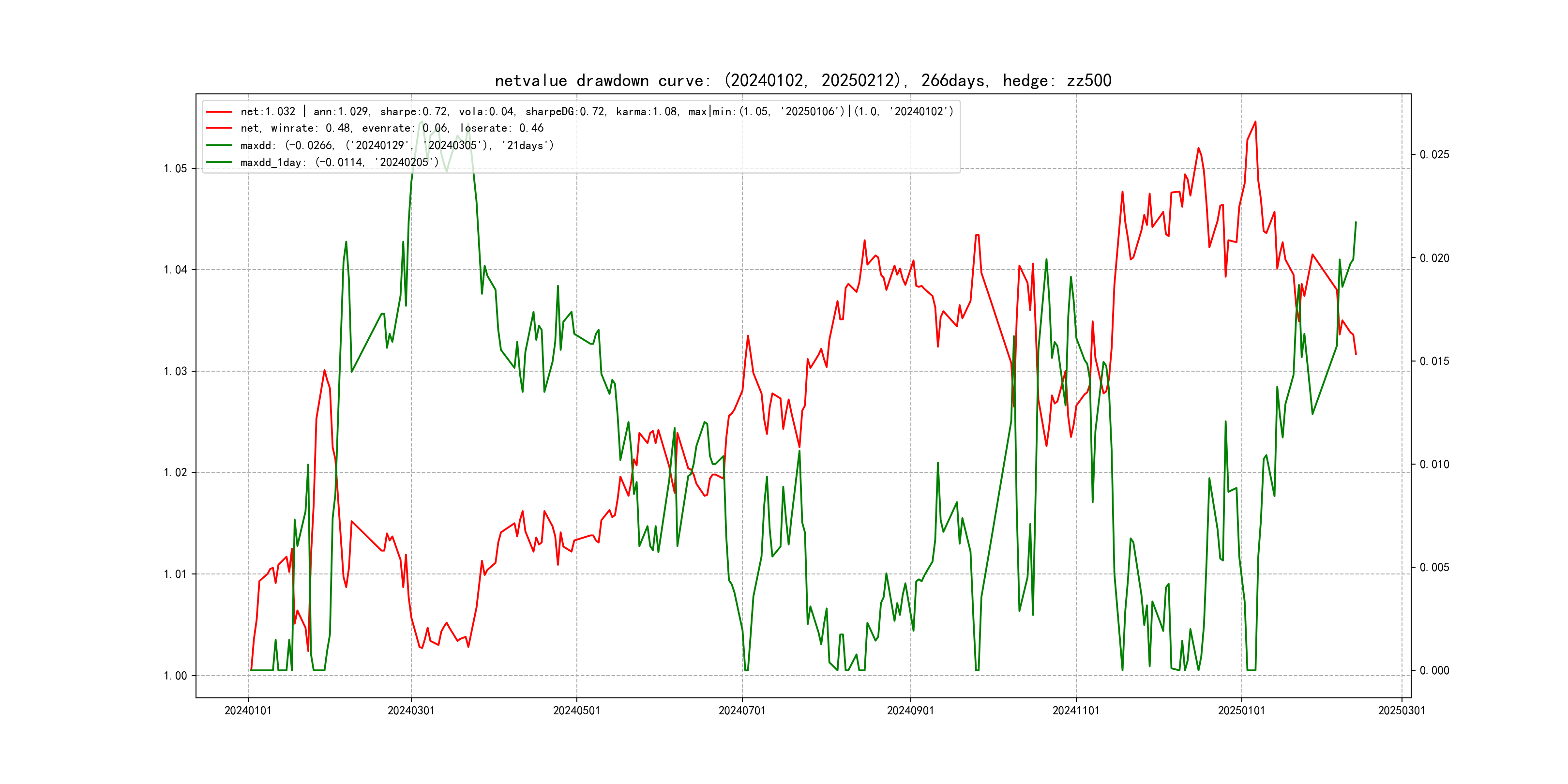Click the red swatch beside the 'winrate' legend entry
Viewport: 1568px width, 784px height.
tap(219, 128)
